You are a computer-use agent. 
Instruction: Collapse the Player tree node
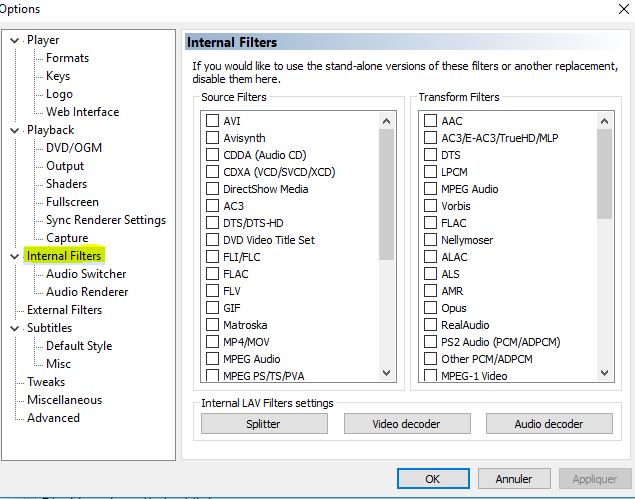[15, 41]
